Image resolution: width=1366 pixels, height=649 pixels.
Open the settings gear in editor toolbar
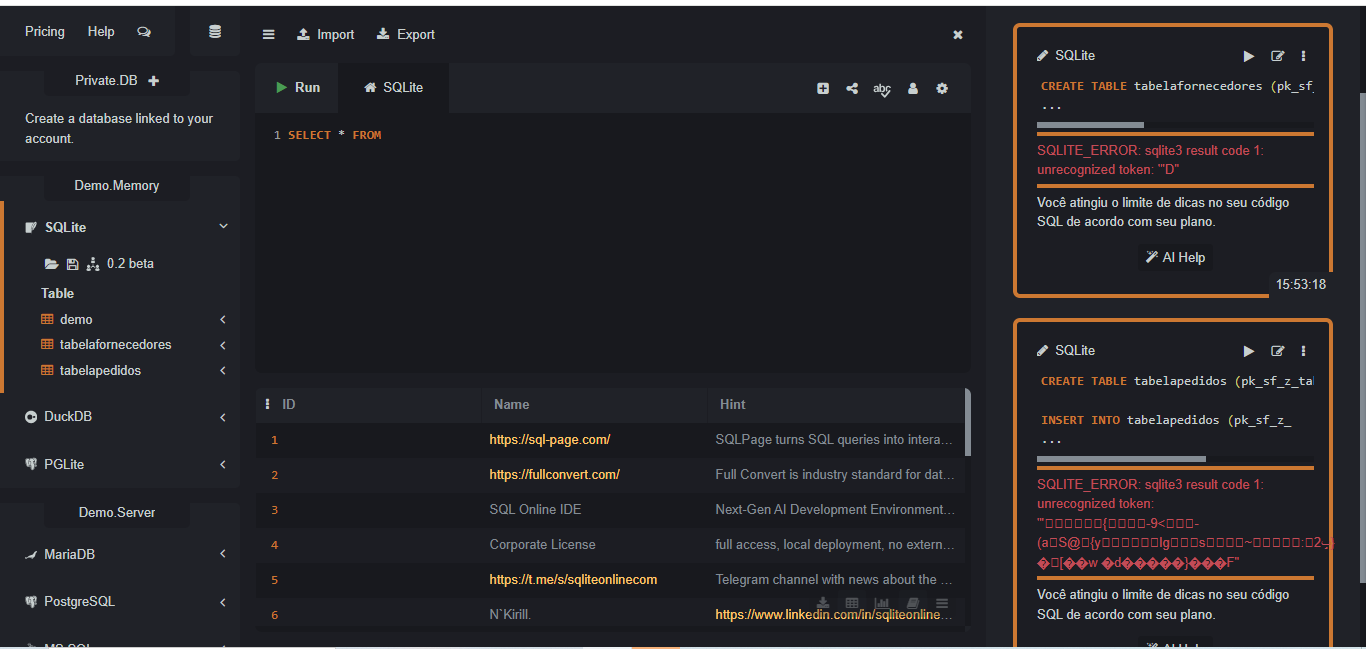(x=942, y=88)
